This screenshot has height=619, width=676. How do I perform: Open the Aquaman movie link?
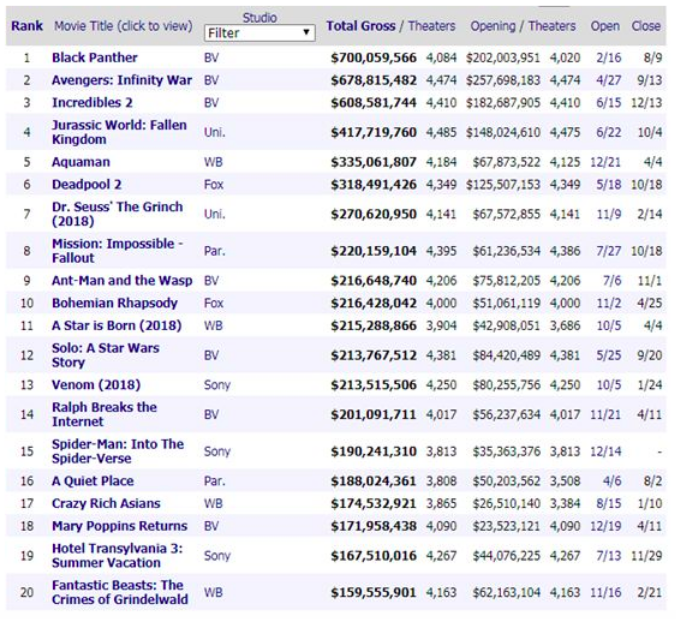tap(81, 162)
